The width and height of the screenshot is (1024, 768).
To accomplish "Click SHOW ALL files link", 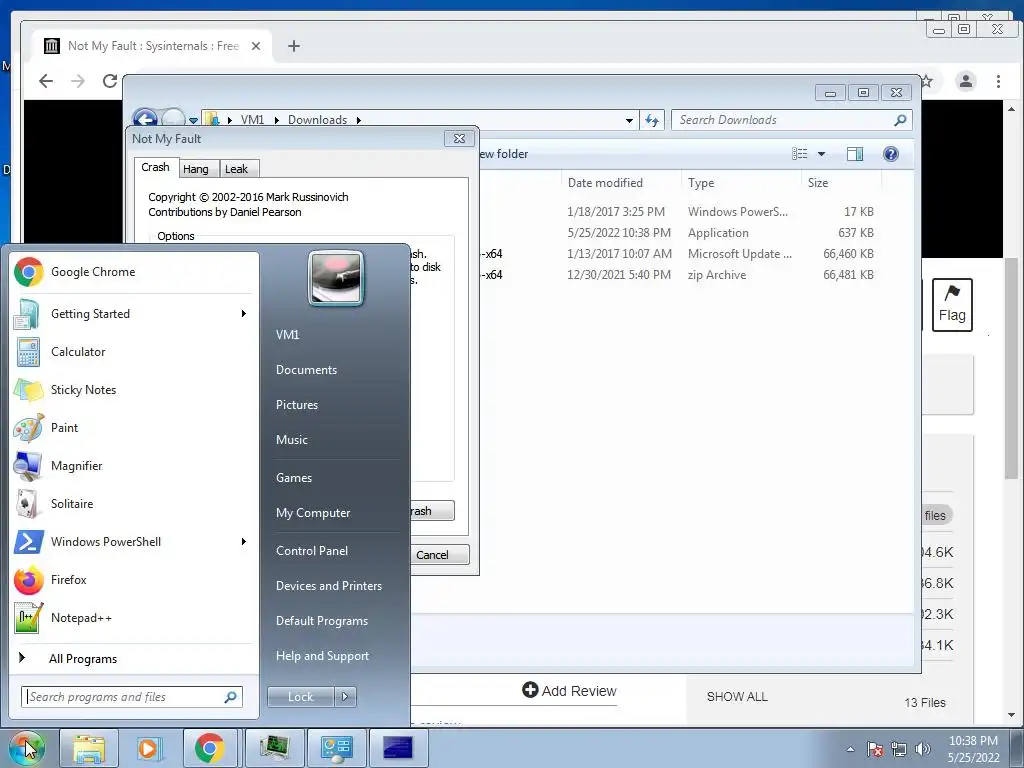I will click(737, 697).
